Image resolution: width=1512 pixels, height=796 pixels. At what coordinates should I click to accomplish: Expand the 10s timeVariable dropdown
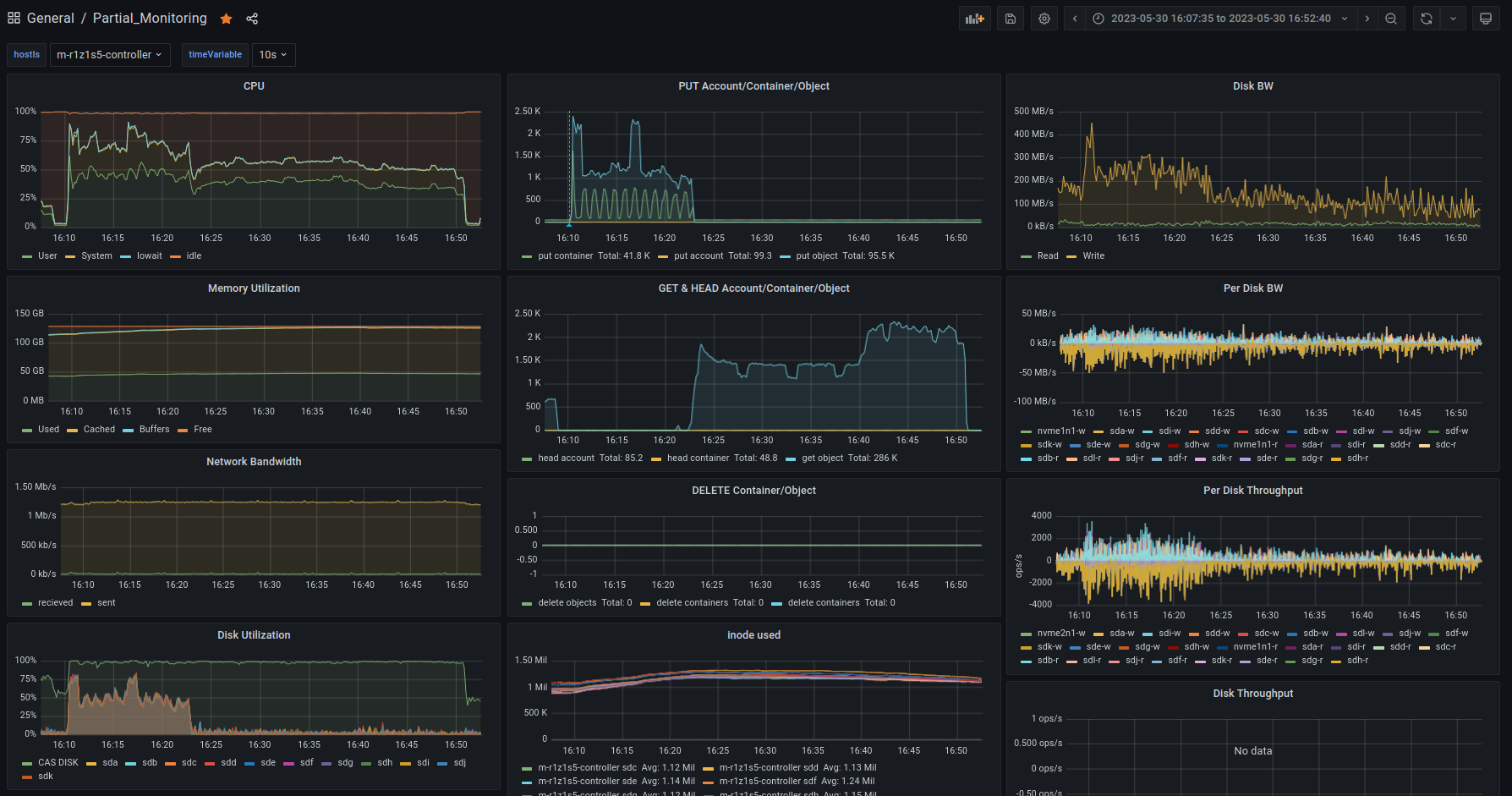[x=272, y=55]
